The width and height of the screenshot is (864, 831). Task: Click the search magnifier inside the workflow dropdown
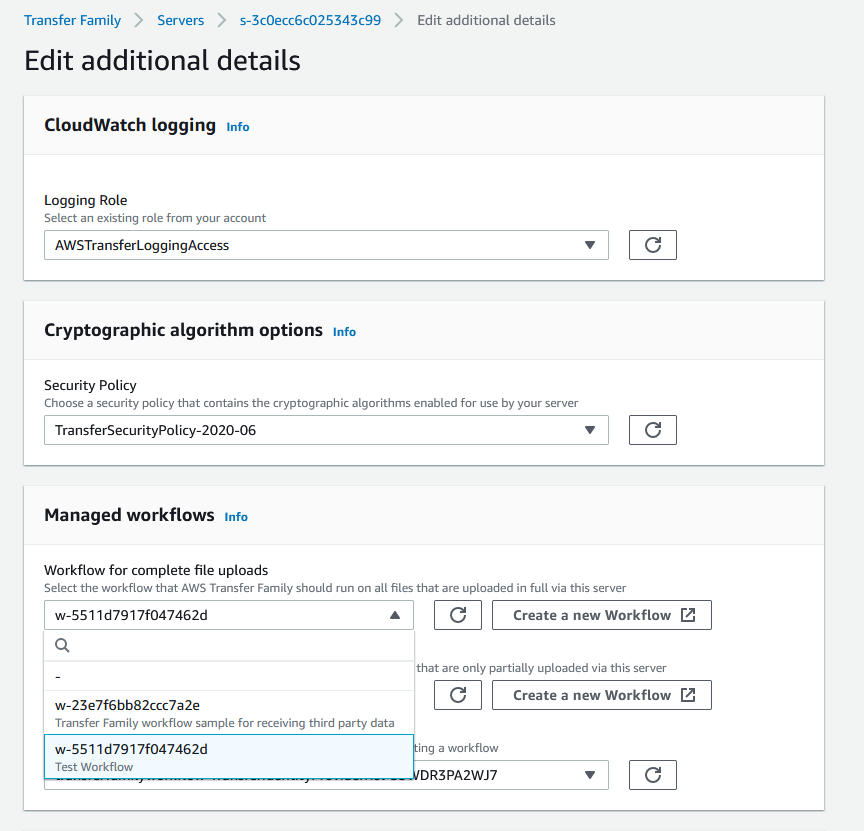click(x=62, y=645)
